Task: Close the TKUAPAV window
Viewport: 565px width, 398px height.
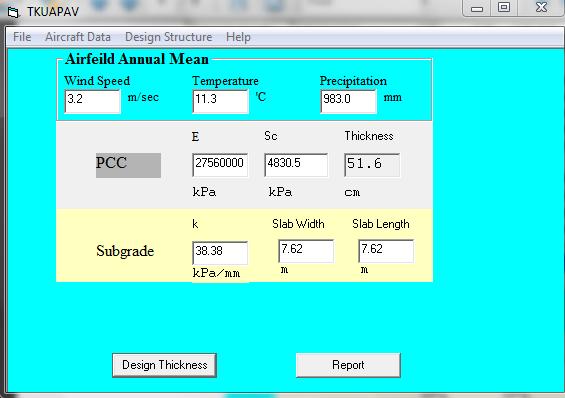Action: (541, 8)
